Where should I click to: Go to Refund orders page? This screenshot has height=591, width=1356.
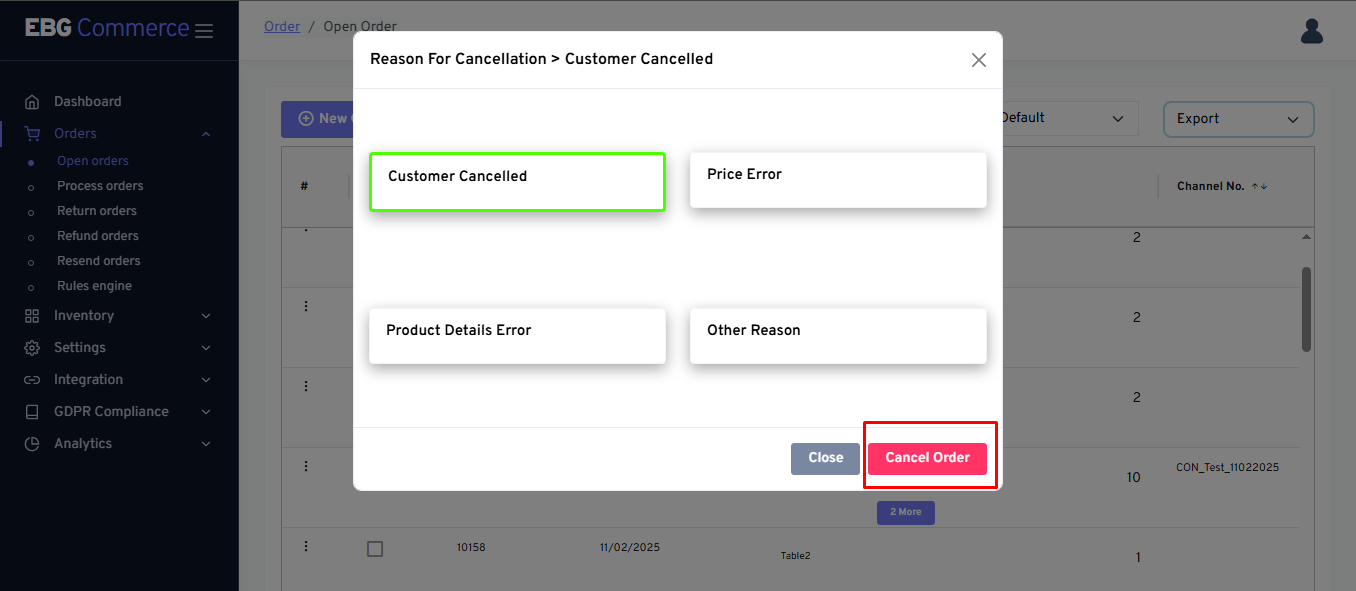pos(98,236)
